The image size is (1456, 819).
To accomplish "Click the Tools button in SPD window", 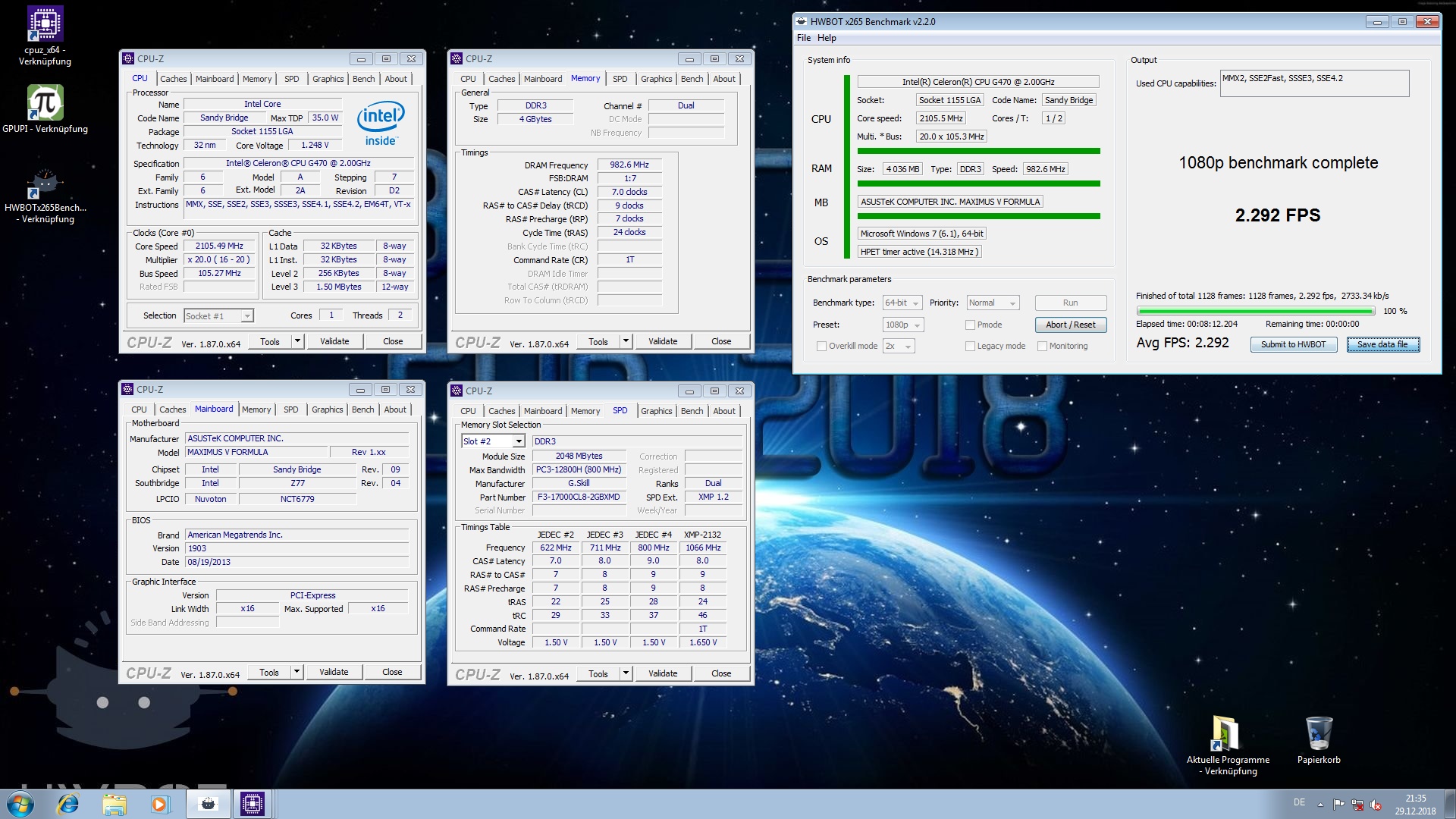I will tap(598, 673).
